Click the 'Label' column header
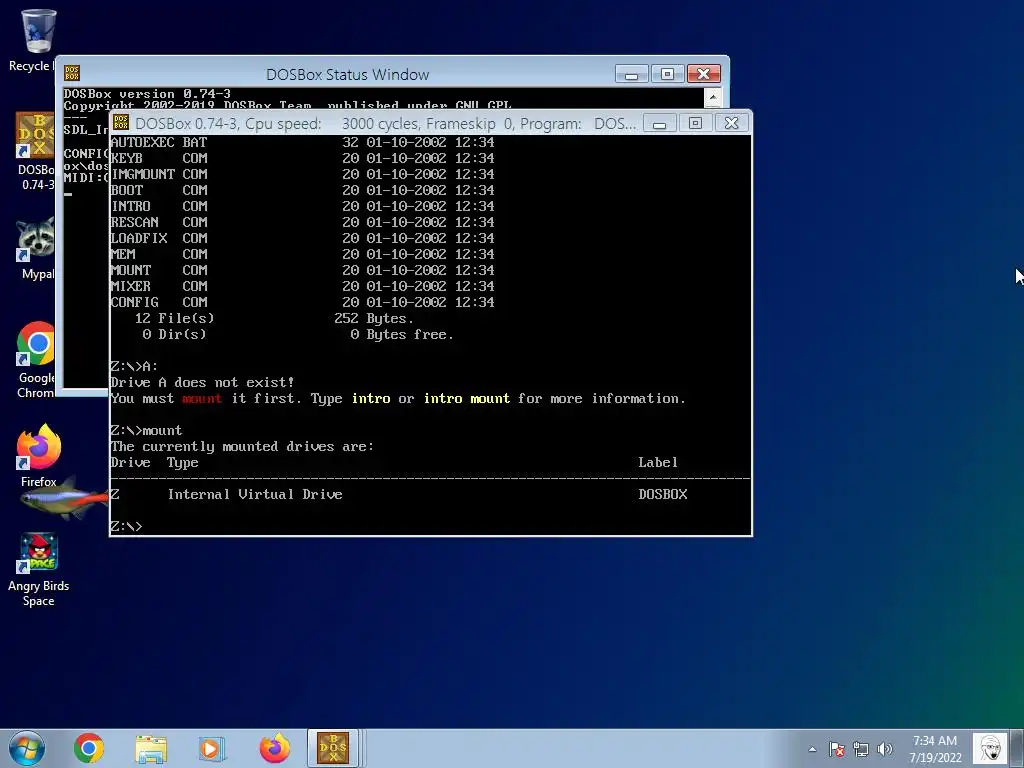This screenshot has width=1024, height=768. [x=658, y=462]
